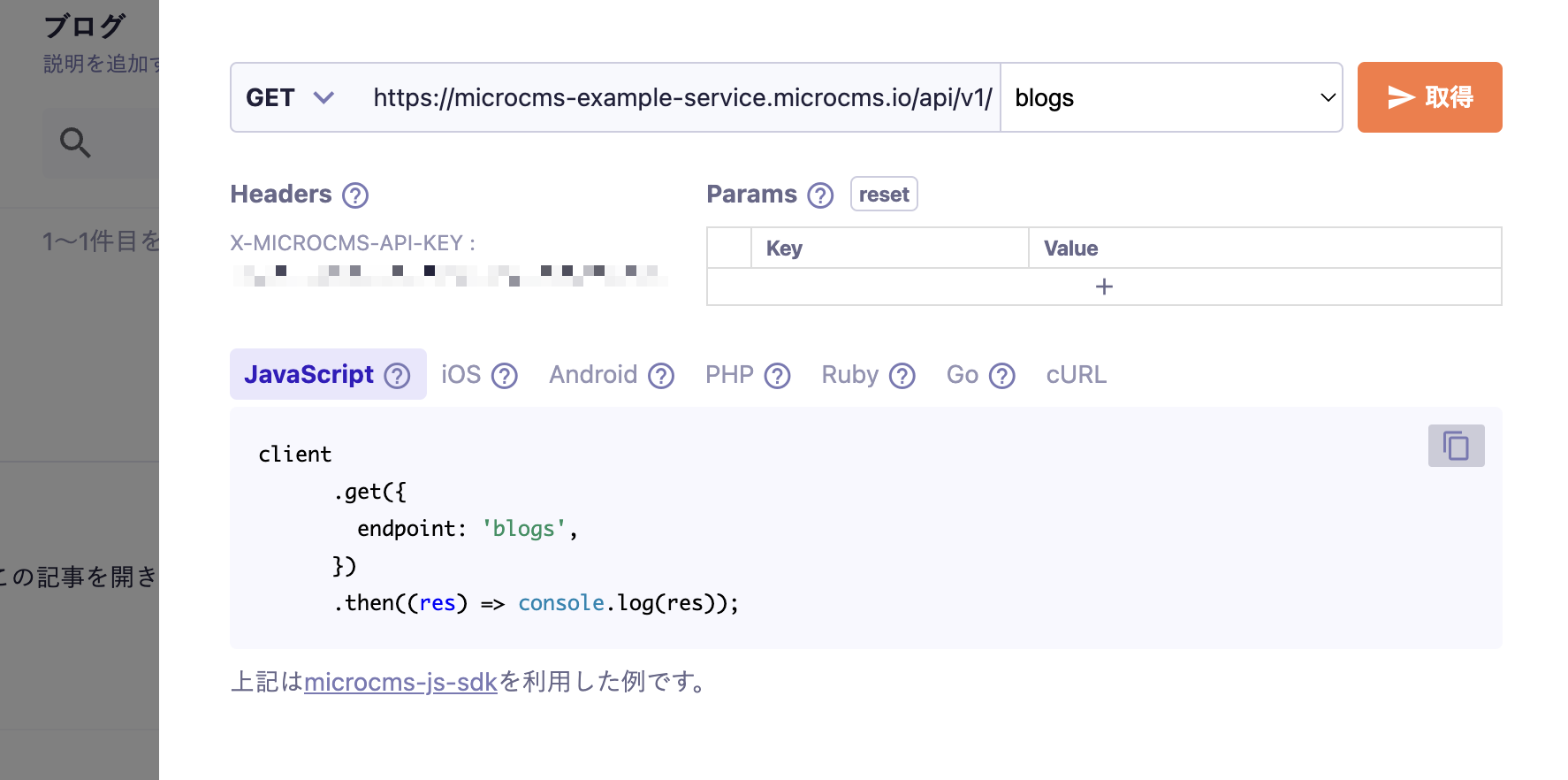
Task: Select the PHP code tab
Action: tap(729, 375)
